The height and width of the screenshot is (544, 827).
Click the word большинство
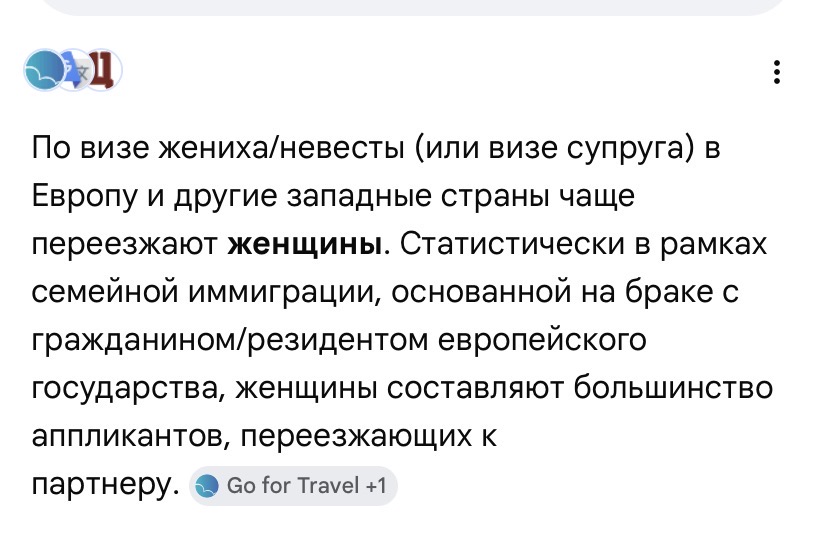[673, 388]
